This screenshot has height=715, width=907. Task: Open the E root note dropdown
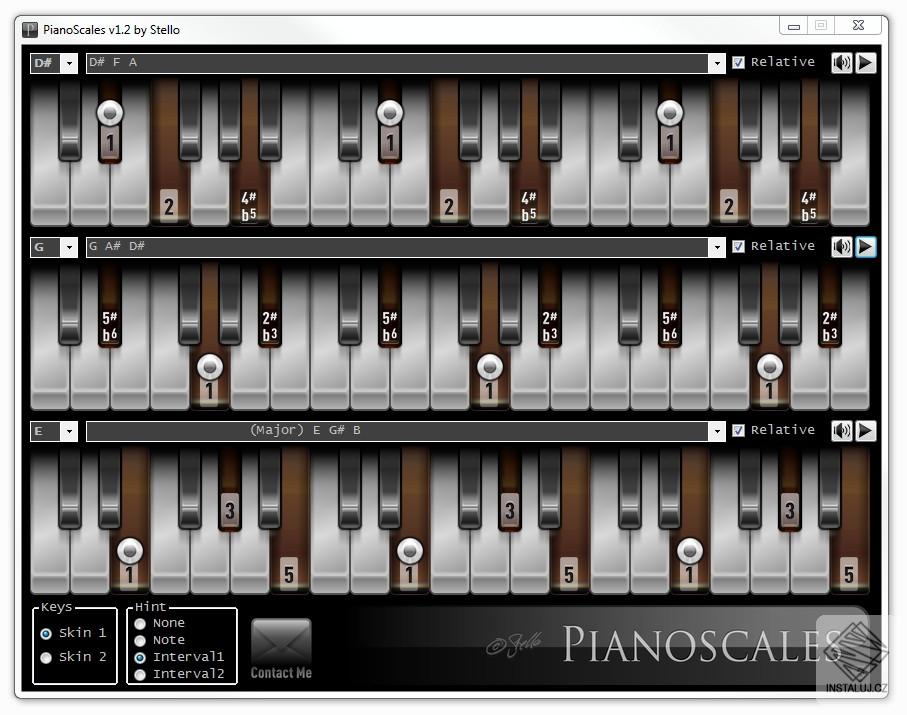click(69, 432)
